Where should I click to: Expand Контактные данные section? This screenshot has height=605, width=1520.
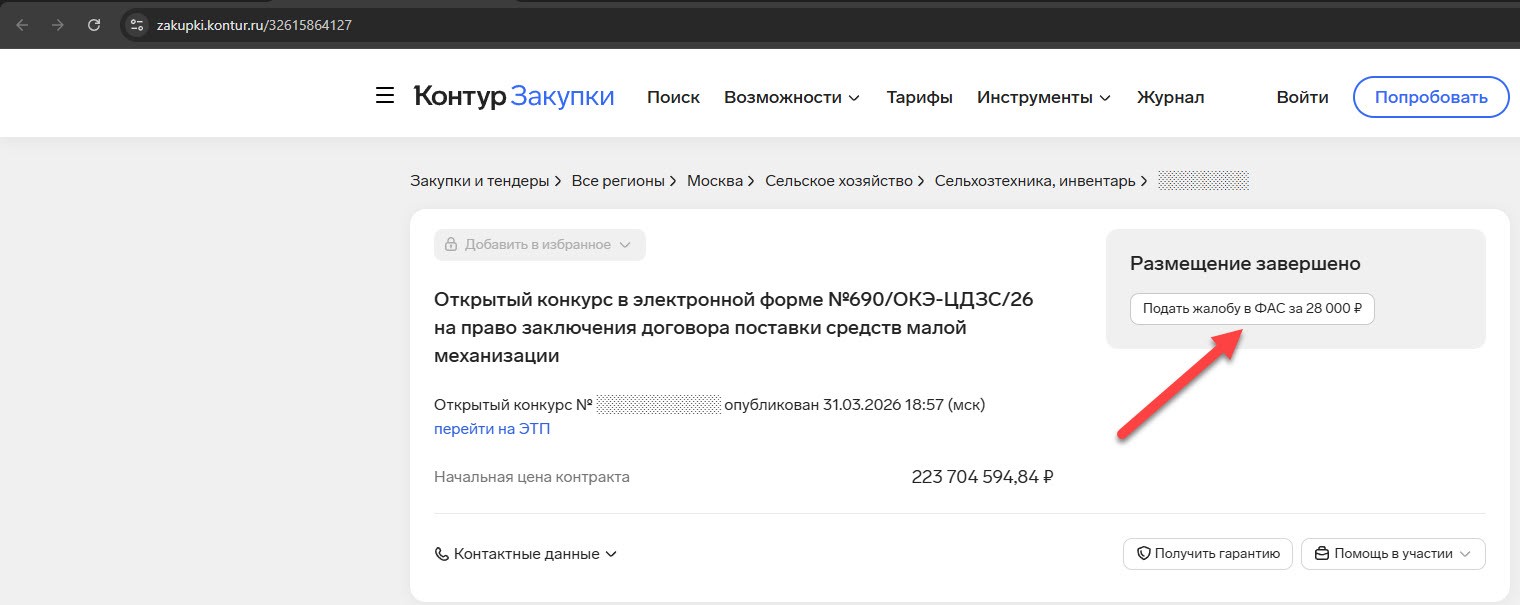click(526, 554)
